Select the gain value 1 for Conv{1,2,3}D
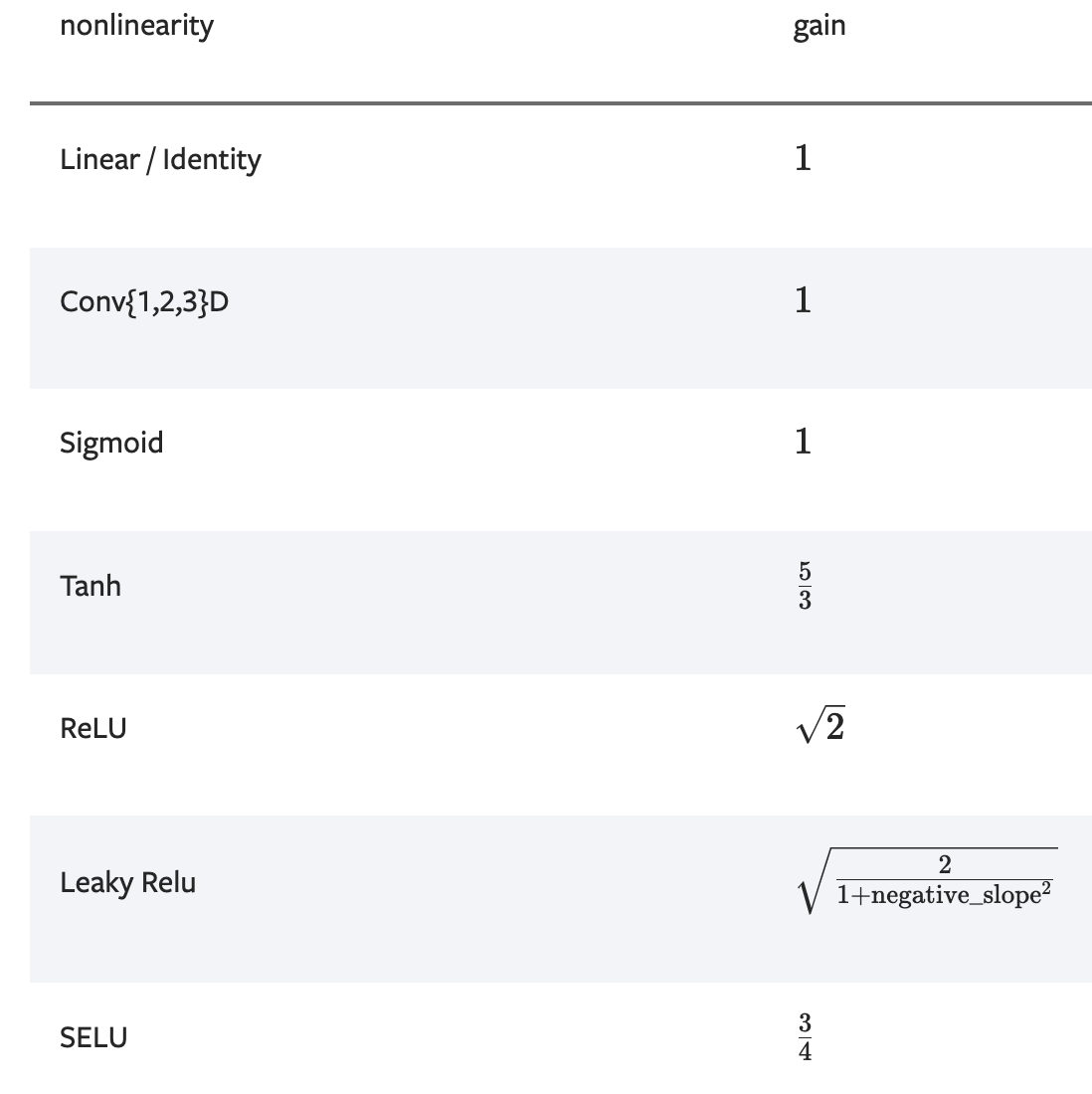Viewport: 1092px width, 1094px height. tap(803, 299)
